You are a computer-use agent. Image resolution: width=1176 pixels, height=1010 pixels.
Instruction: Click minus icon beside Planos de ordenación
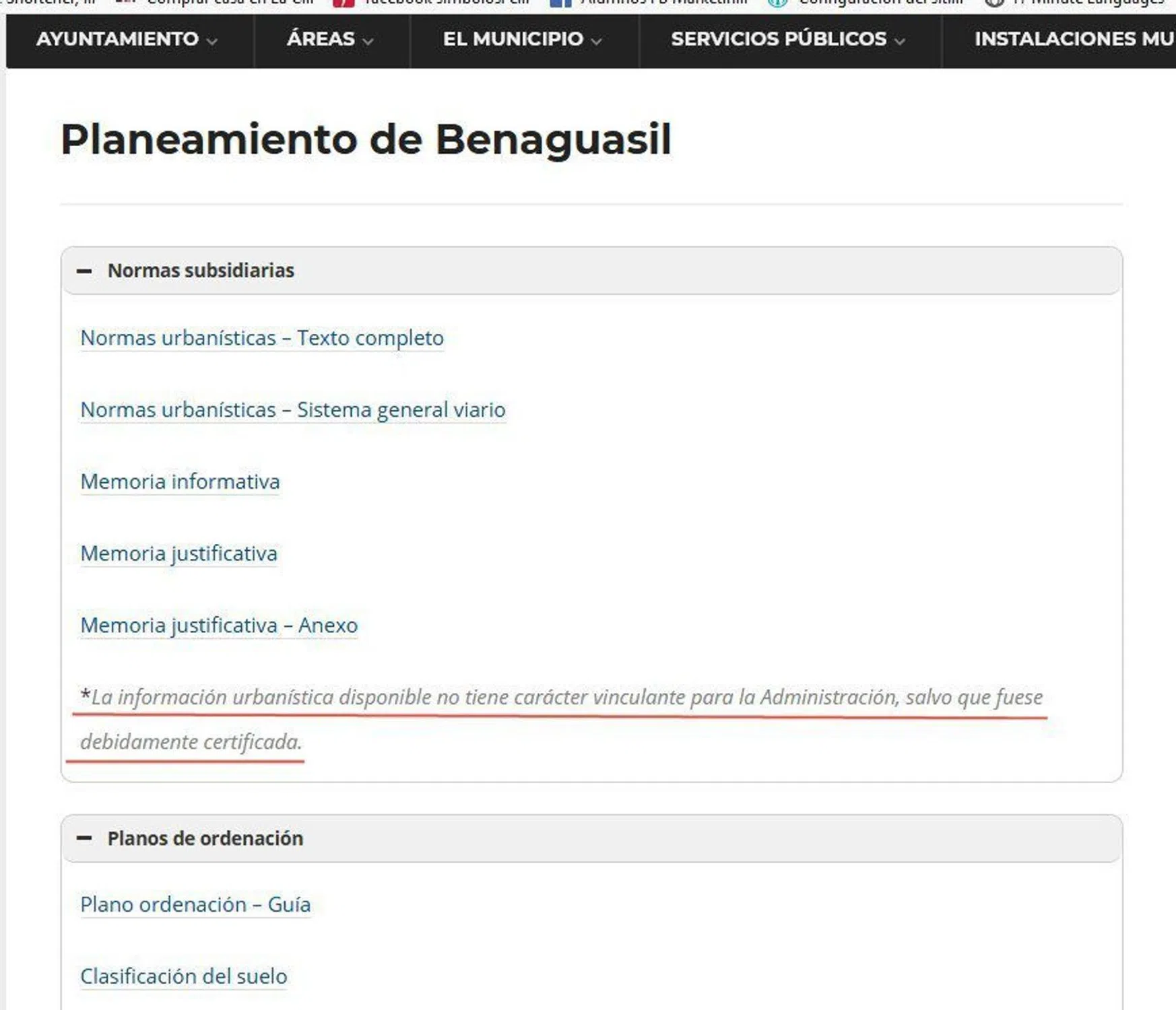[84, 838]
